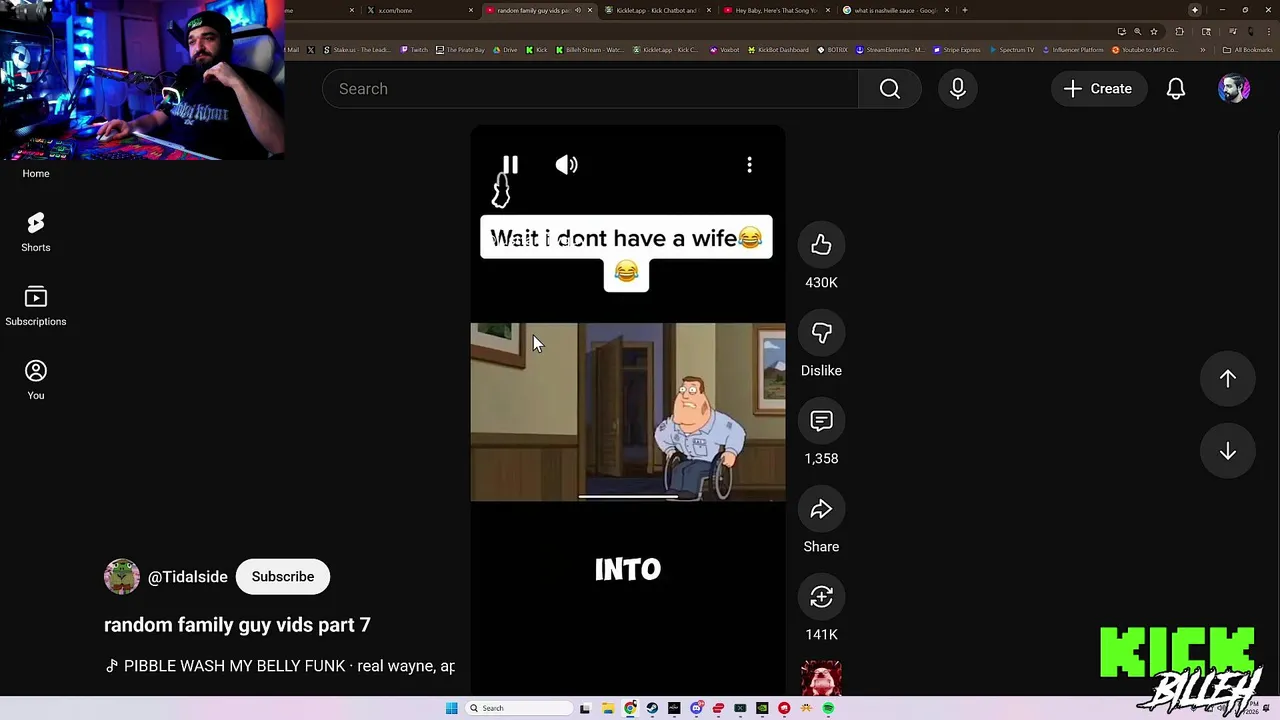Go to Home in the sidebar
Viewport: 1280px width, 720px height.
[x=36, y=173]
